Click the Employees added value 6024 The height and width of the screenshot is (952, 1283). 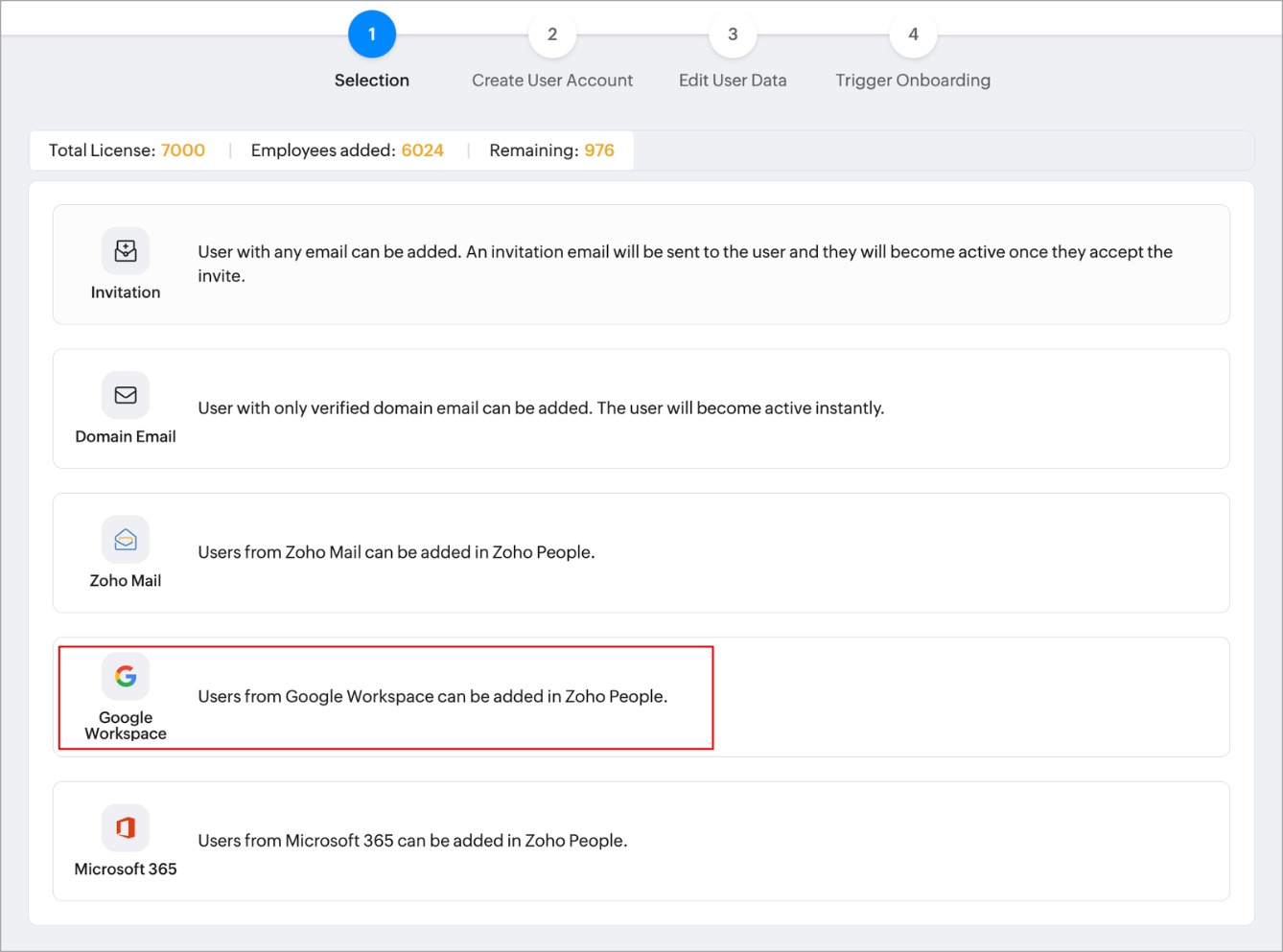click(423, 151)
